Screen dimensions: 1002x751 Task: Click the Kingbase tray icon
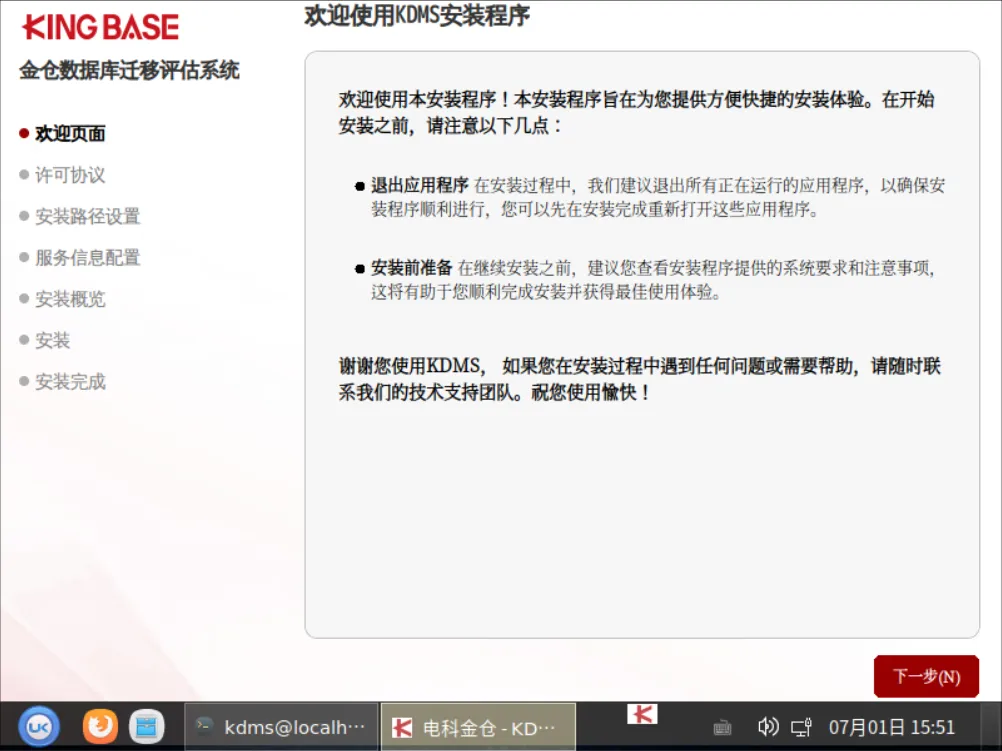click(x=642, y=714)
